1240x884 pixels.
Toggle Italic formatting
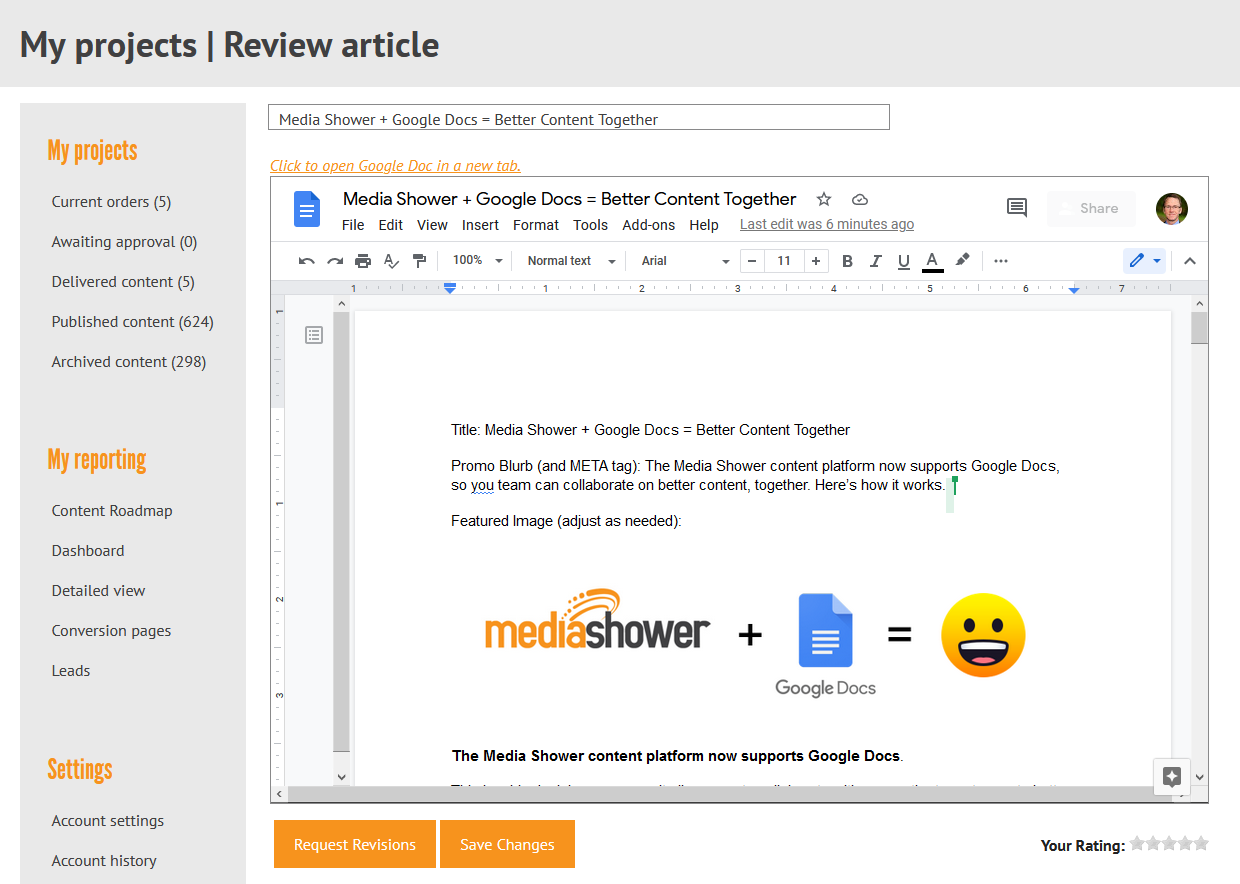[x=875, y=261]
